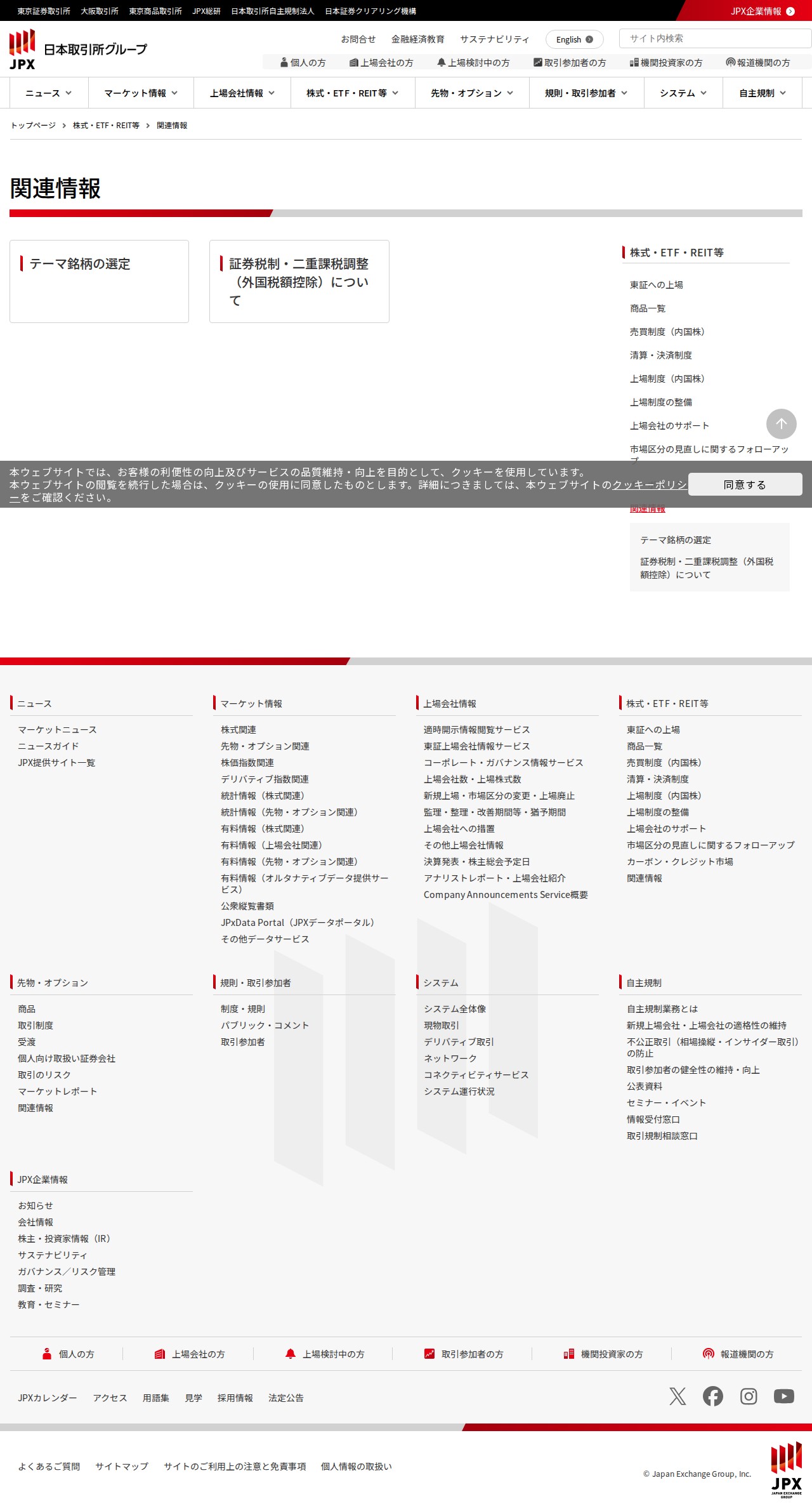This screenshot has height=1506, width=812.
Task: Open 金融経済教育 in the header
Action: point(418,39)
